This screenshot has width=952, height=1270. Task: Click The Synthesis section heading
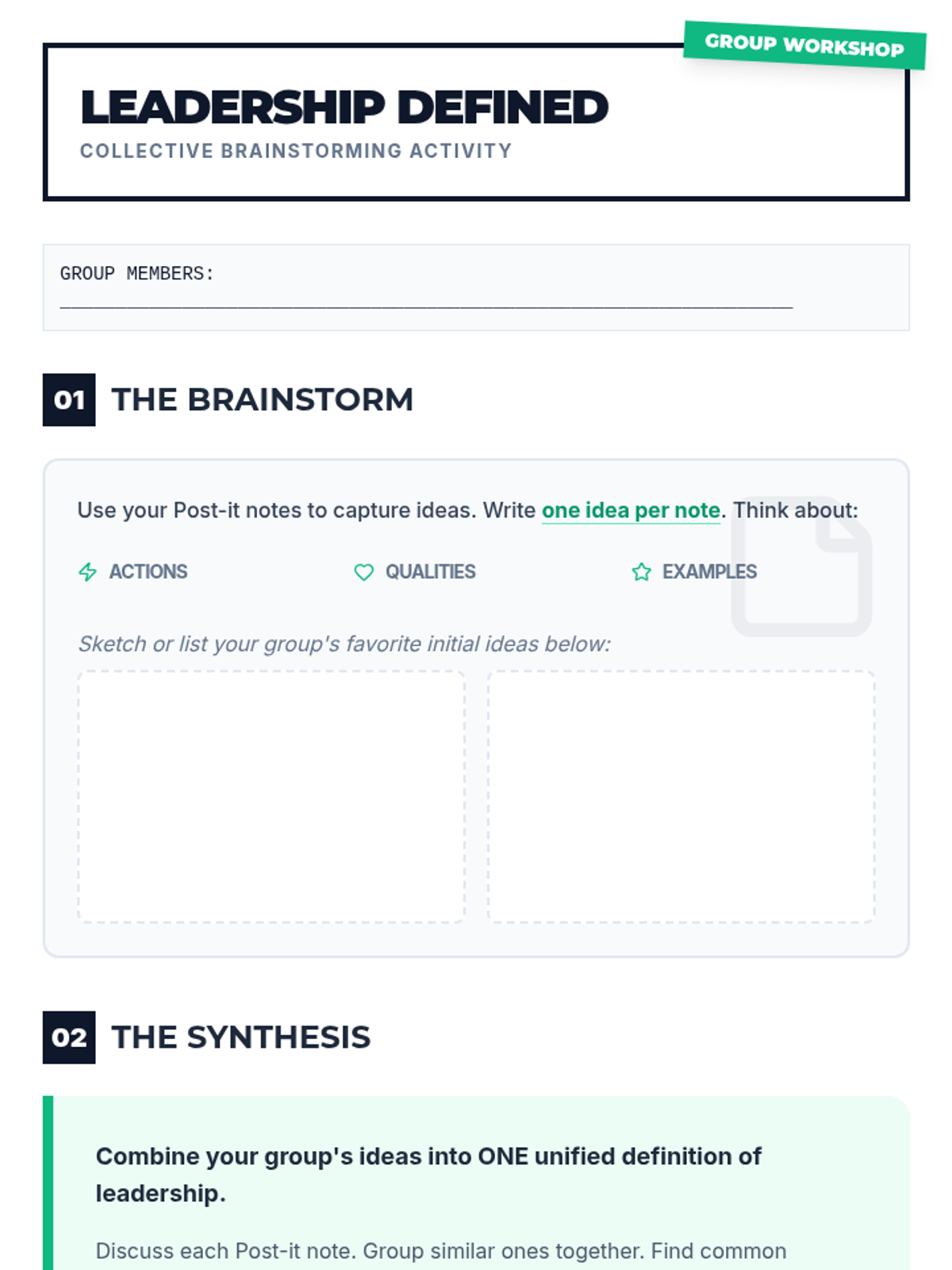pyautogui.click(x=241, y=1037)
